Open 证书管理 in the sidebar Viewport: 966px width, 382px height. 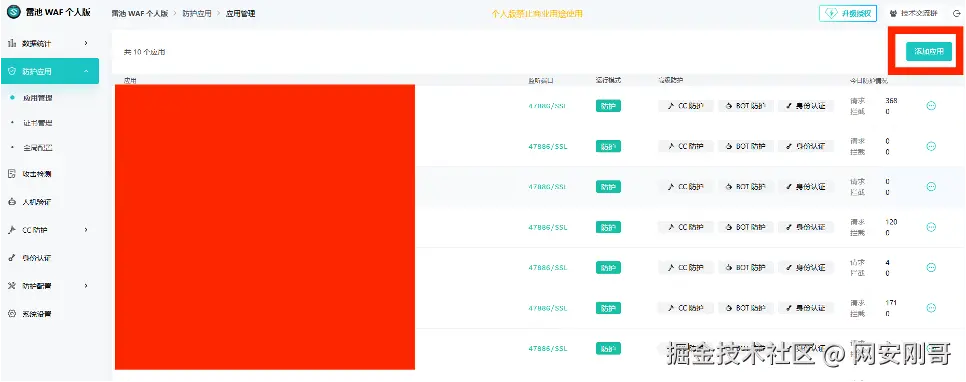tap(38, 123)
